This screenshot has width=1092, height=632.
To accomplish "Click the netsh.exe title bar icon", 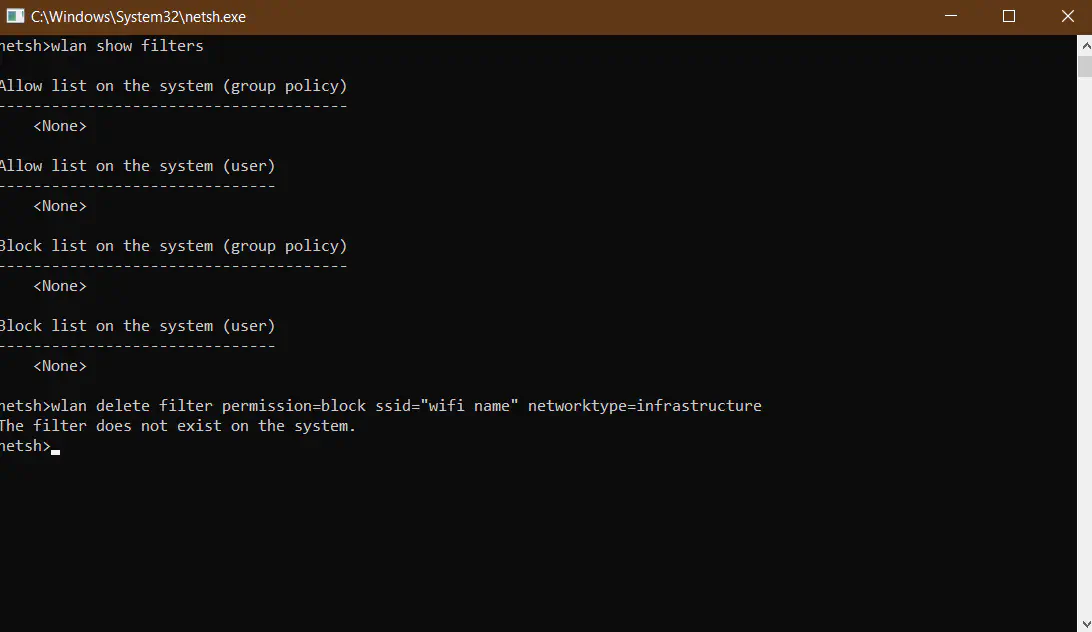I will pyautogui.click(x=14, y=17).
